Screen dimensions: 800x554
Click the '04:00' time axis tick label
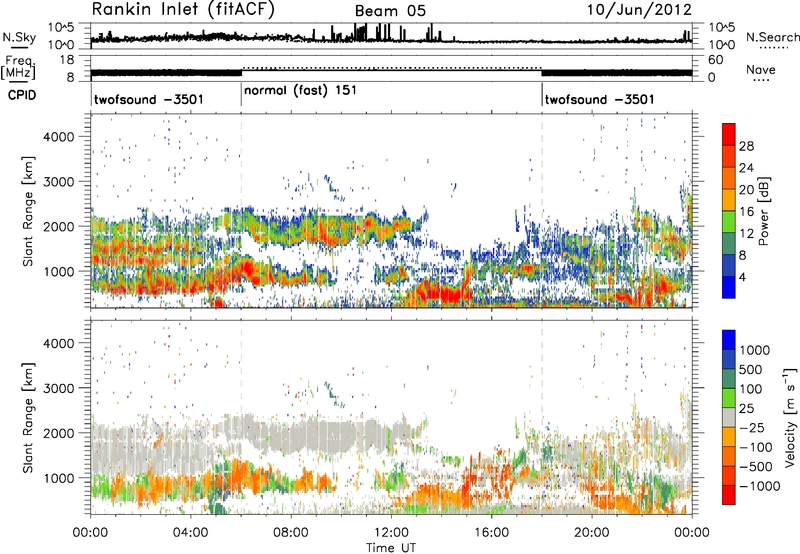(x=190, y=533)
